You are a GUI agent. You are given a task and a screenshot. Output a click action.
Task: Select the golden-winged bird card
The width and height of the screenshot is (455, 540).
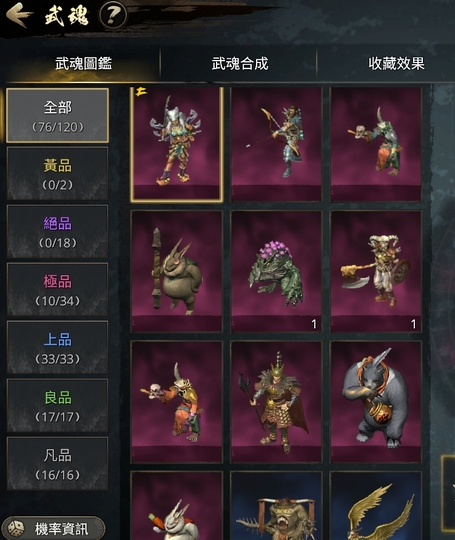(376, 506)
